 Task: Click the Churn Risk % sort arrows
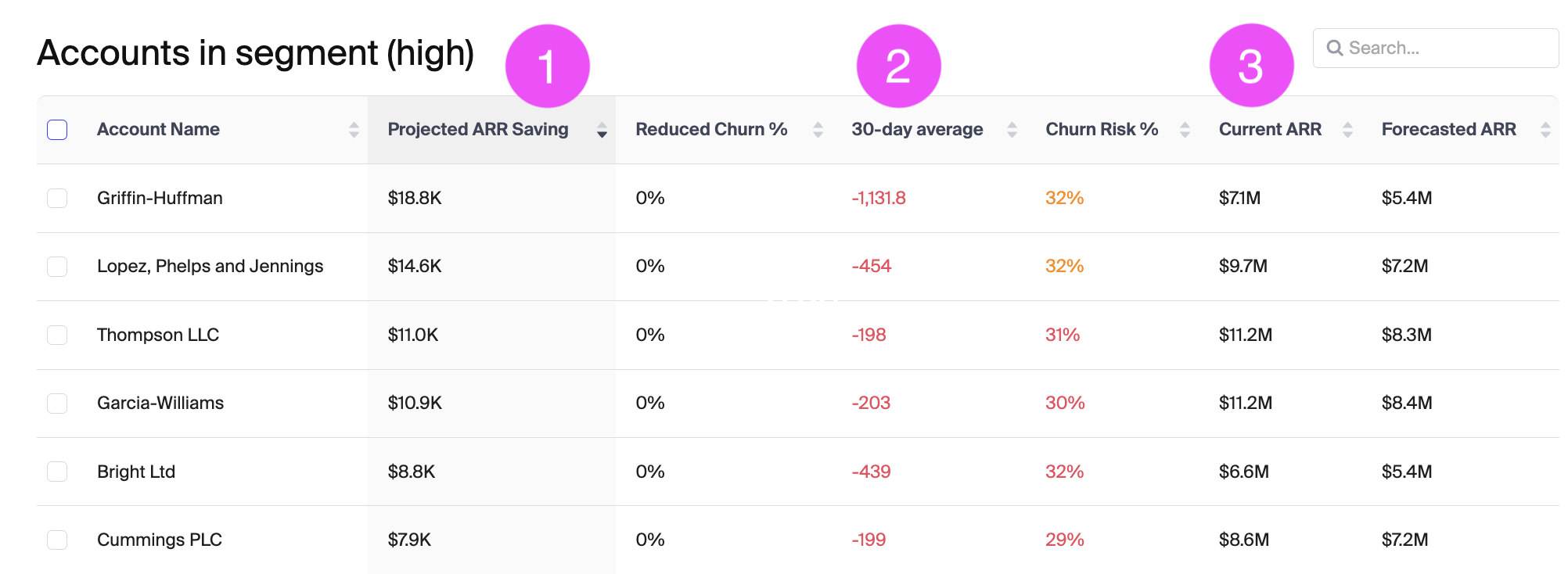click(1185, 130)
